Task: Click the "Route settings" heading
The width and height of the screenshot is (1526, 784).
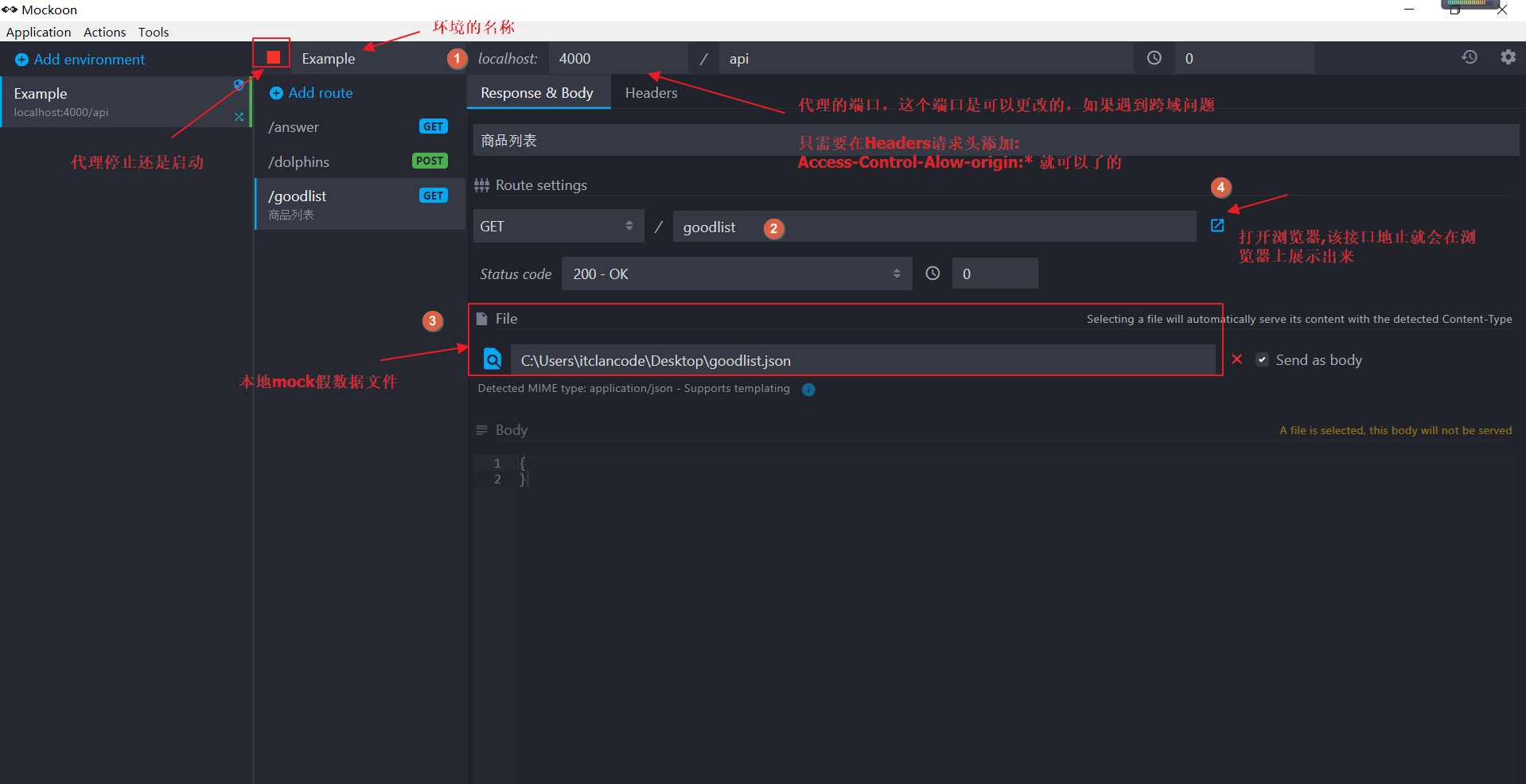Action: click(x=541, y=185)
